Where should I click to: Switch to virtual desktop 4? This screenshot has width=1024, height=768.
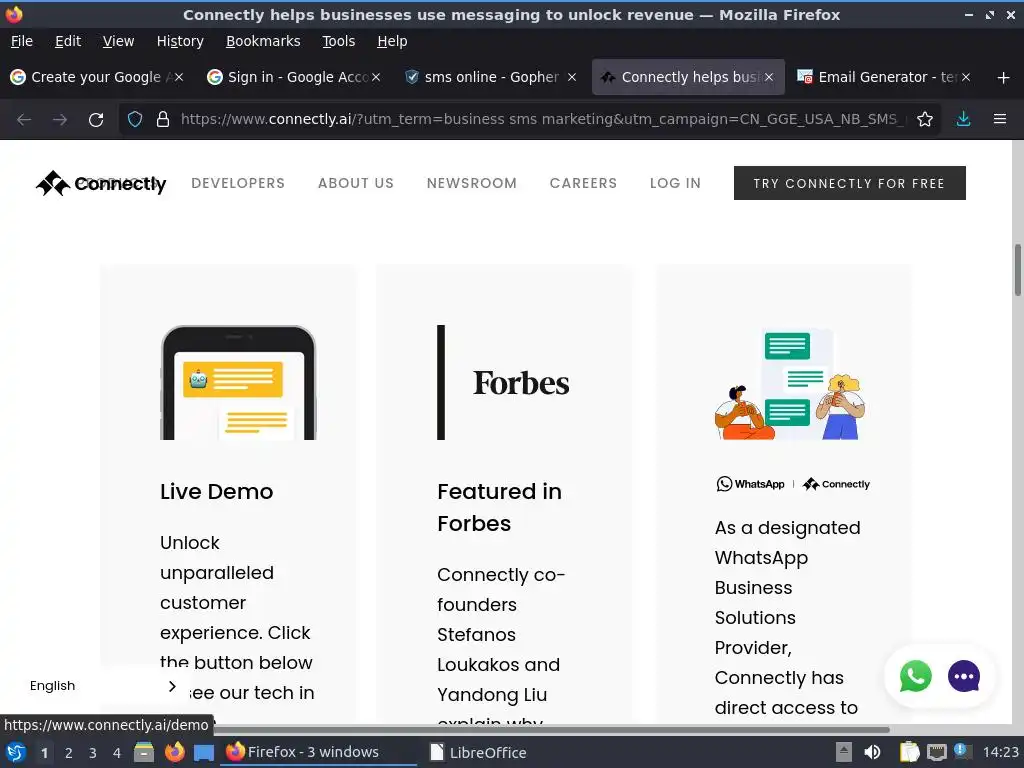pyautogui.click(x=117, y=753)
